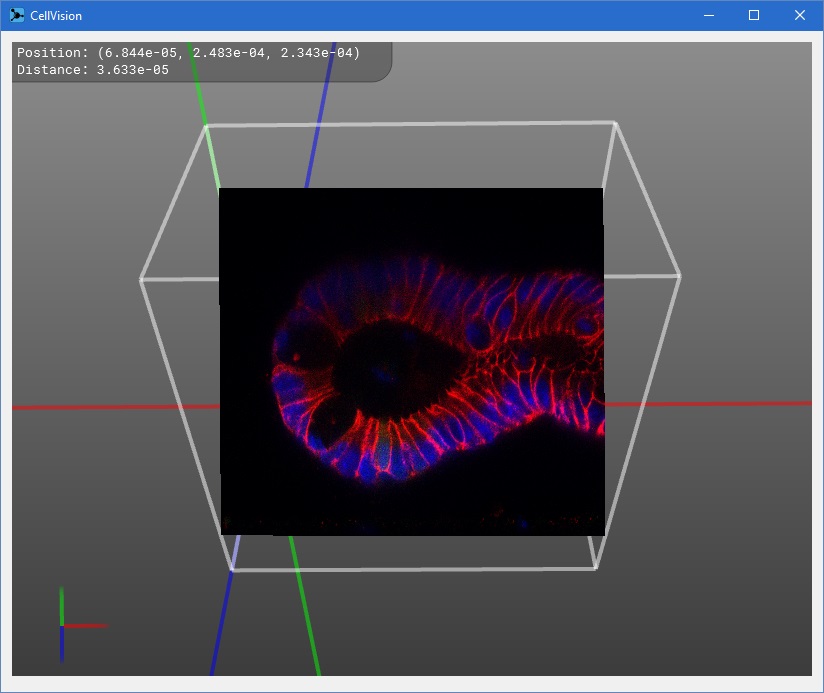
Task: Click the bounding box bottom-left corner
Action: [232, 569]
